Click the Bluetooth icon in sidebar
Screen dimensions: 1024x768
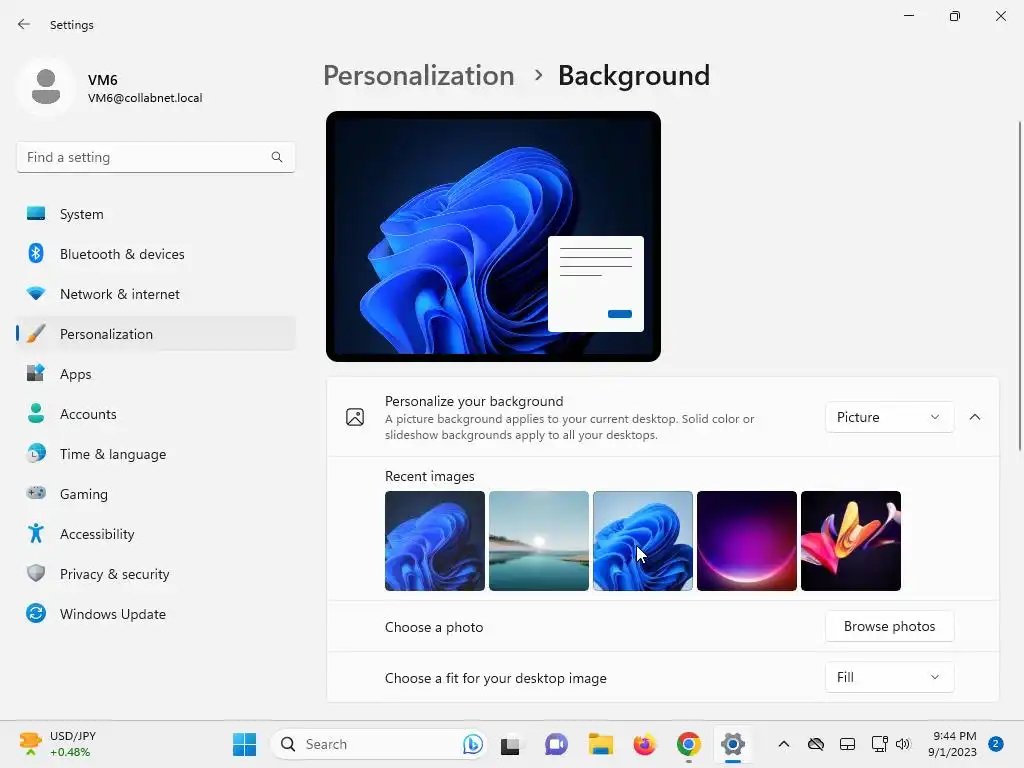[x=36, y=253]
